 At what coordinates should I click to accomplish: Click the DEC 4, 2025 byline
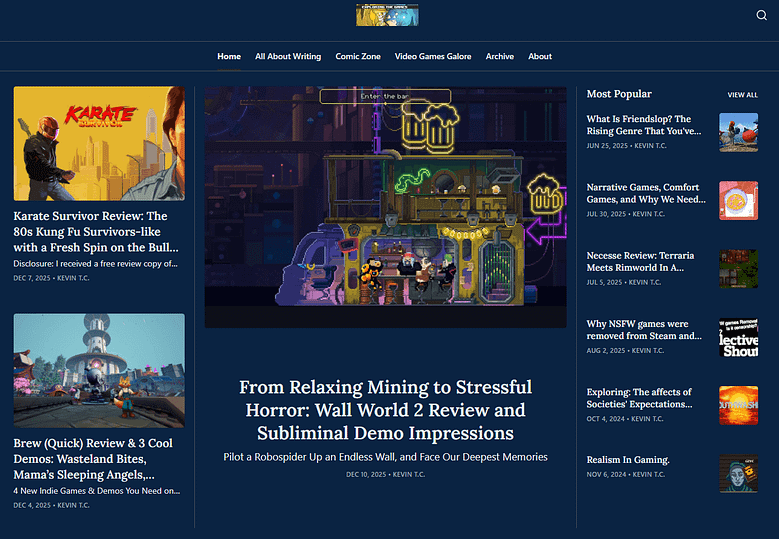click(52, 505)
